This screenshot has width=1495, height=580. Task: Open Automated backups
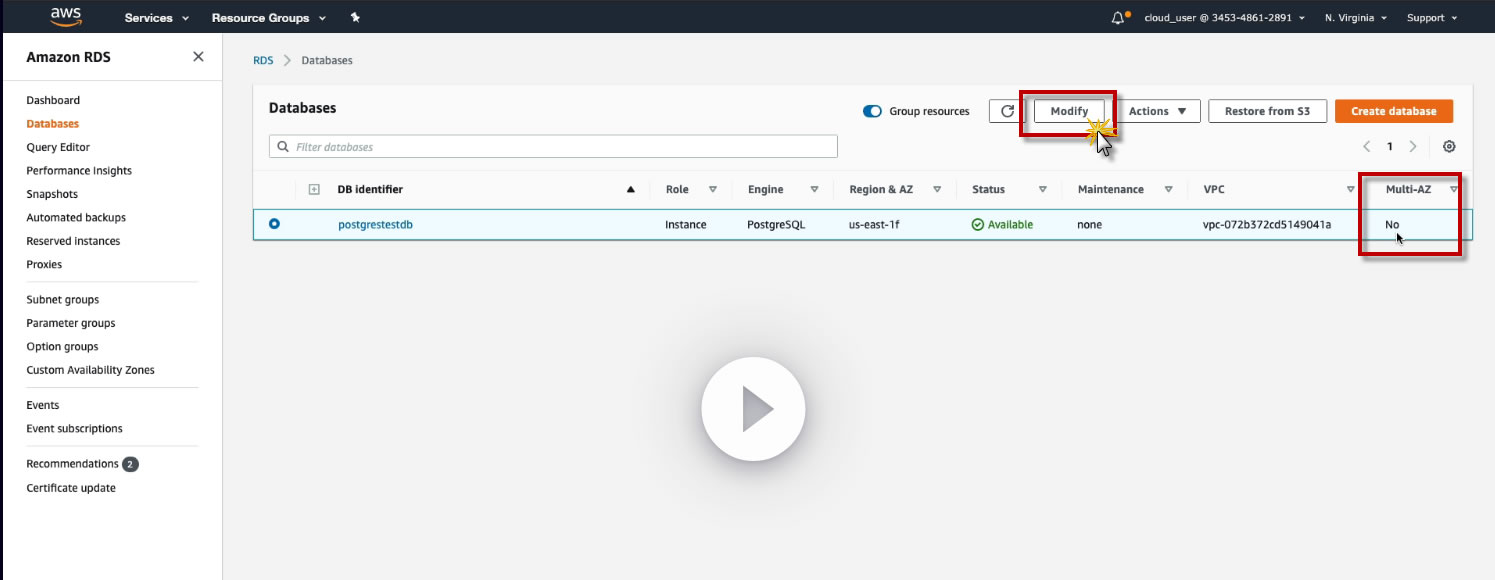(76, 217)
